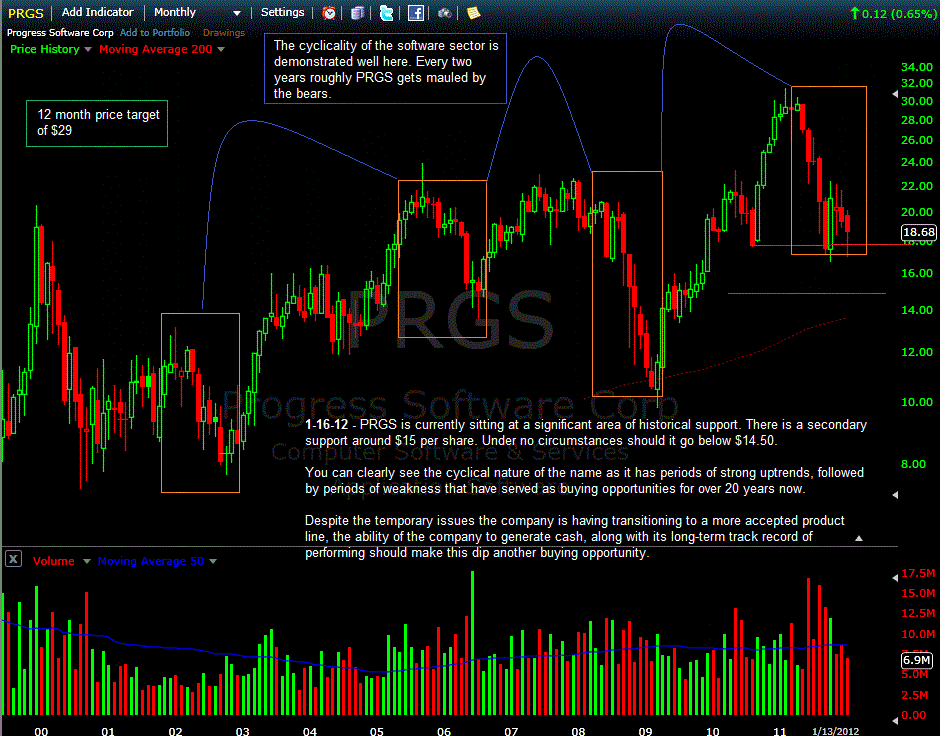Click the arrow beside 17.5M volume scale
Screen dimensions: 940x736
895,578
